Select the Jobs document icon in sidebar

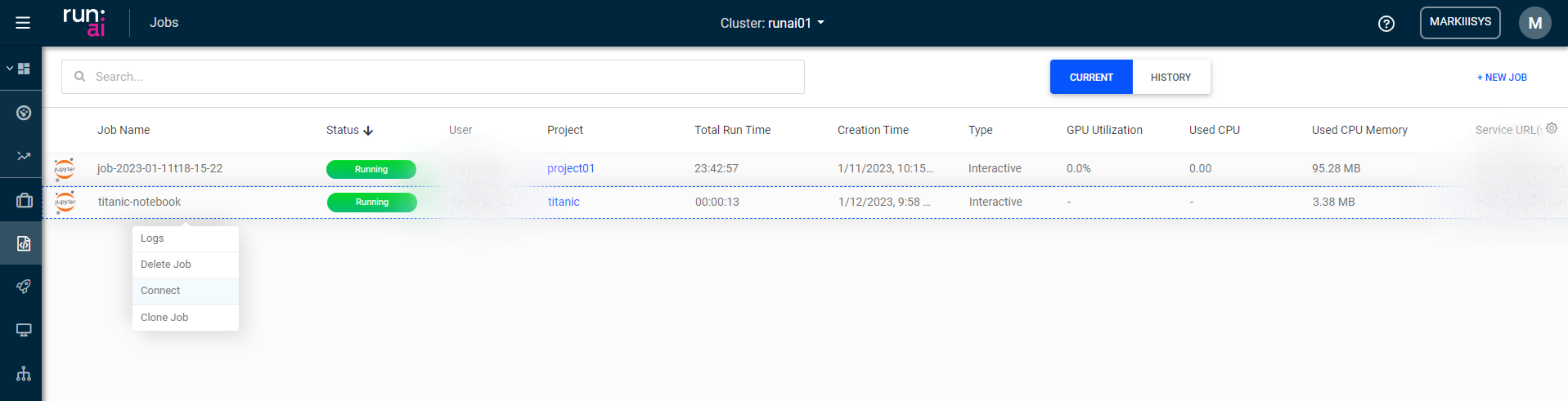(24, 244)
